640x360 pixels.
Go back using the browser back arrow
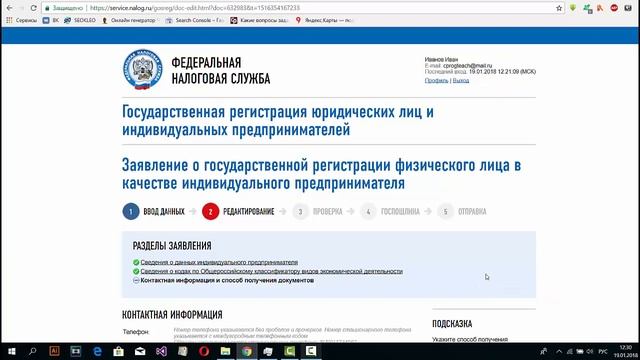pyautogui.click(x=9, y=8)
